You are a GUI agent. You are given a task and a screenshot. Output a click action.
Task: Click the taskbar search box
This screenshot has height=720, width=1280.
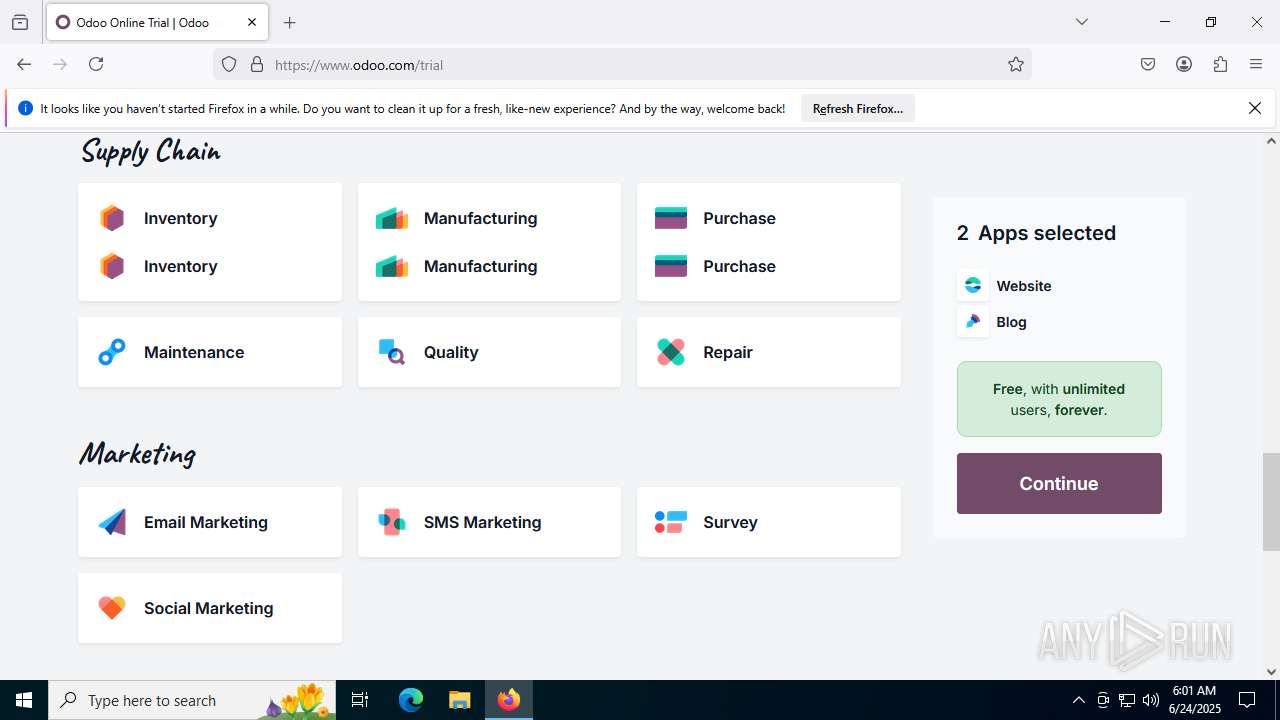coord(192,700)
